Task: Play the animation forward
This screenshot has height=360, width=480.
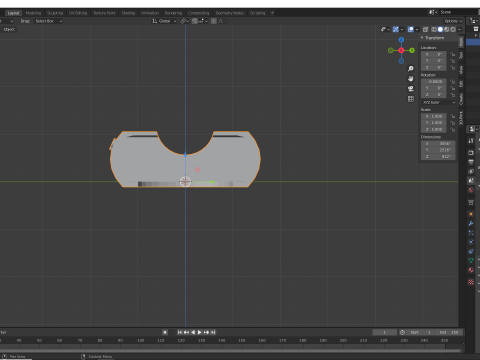Action: [199, 332]
